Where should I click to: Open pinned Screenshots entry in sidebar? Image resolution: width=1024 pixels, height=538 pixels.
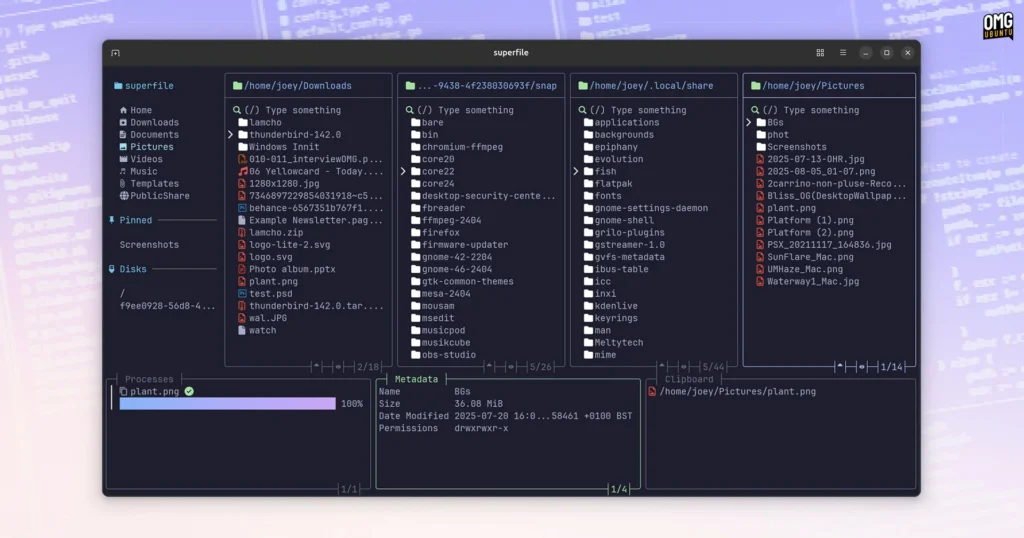tap(149, 245)
